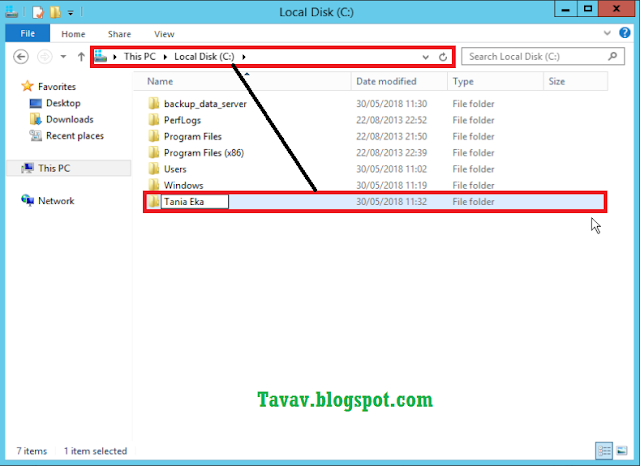
Task: Click the 30/05/2018 11:30 date cell
Action: tap(391, 104)
